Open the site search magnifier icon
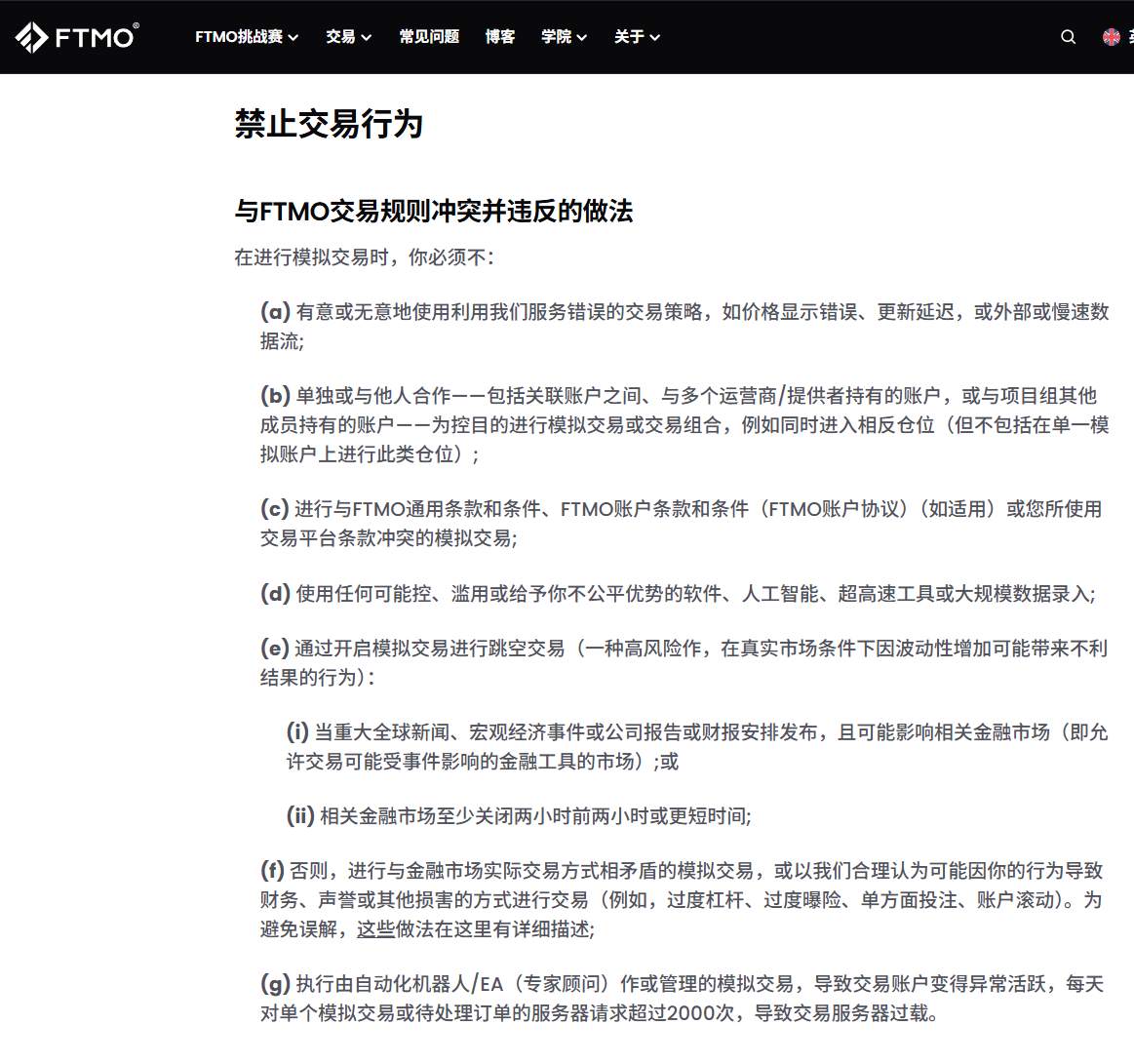 (1068, 37)
